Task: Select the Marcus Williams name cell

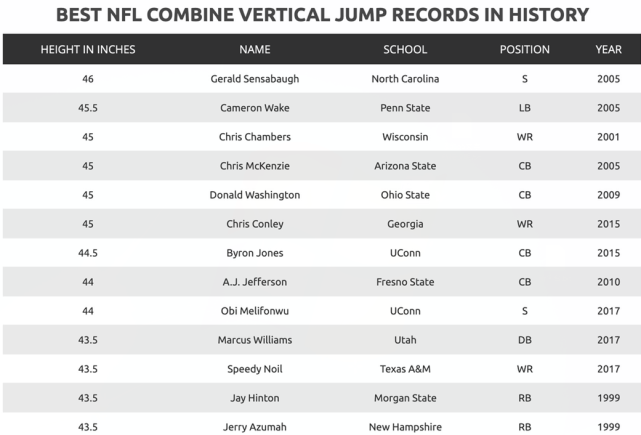Action: (x=255, y=340)
